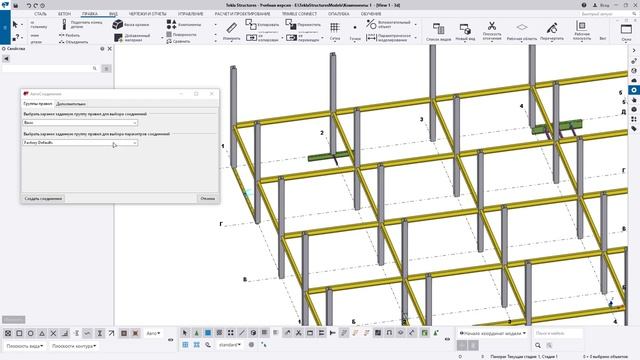Open the Плоскости контура dropdown
The image size is (640, 360).
74,346
